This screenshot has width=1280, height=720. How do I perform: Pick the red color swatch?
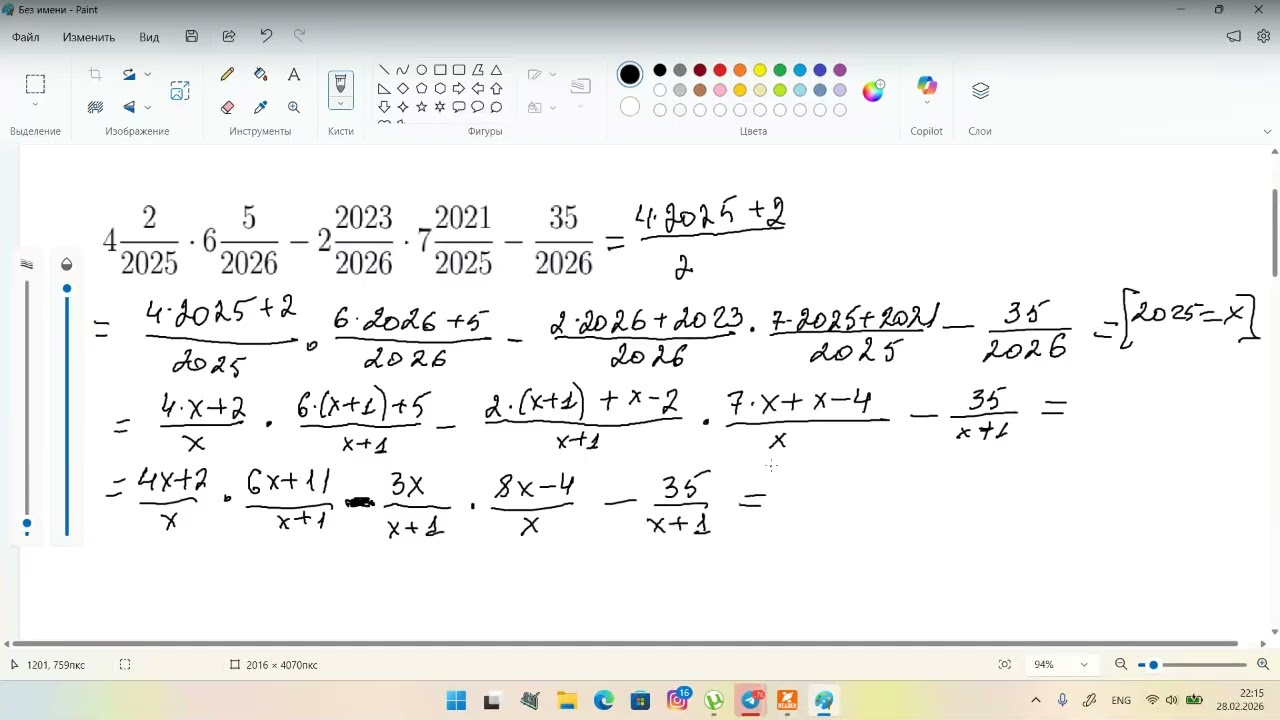point(720,70)
